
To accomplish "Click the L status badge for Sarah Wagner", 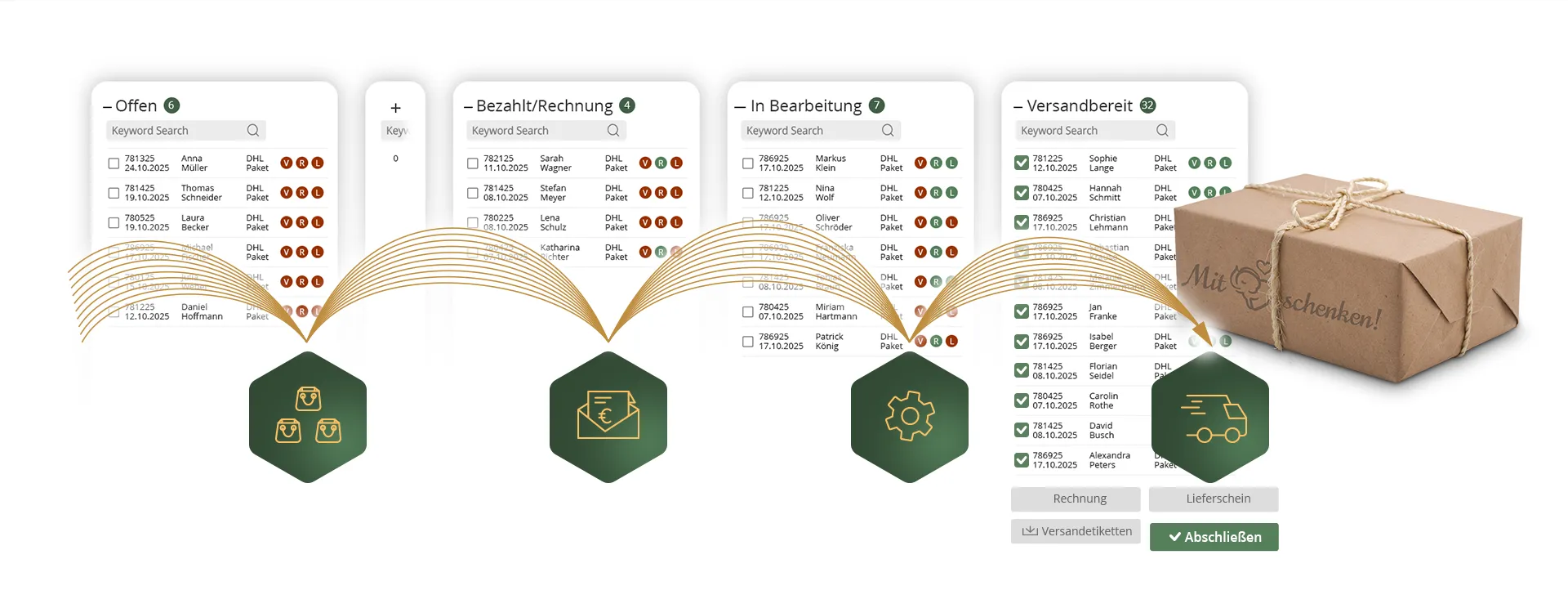I will pos(676,163).
